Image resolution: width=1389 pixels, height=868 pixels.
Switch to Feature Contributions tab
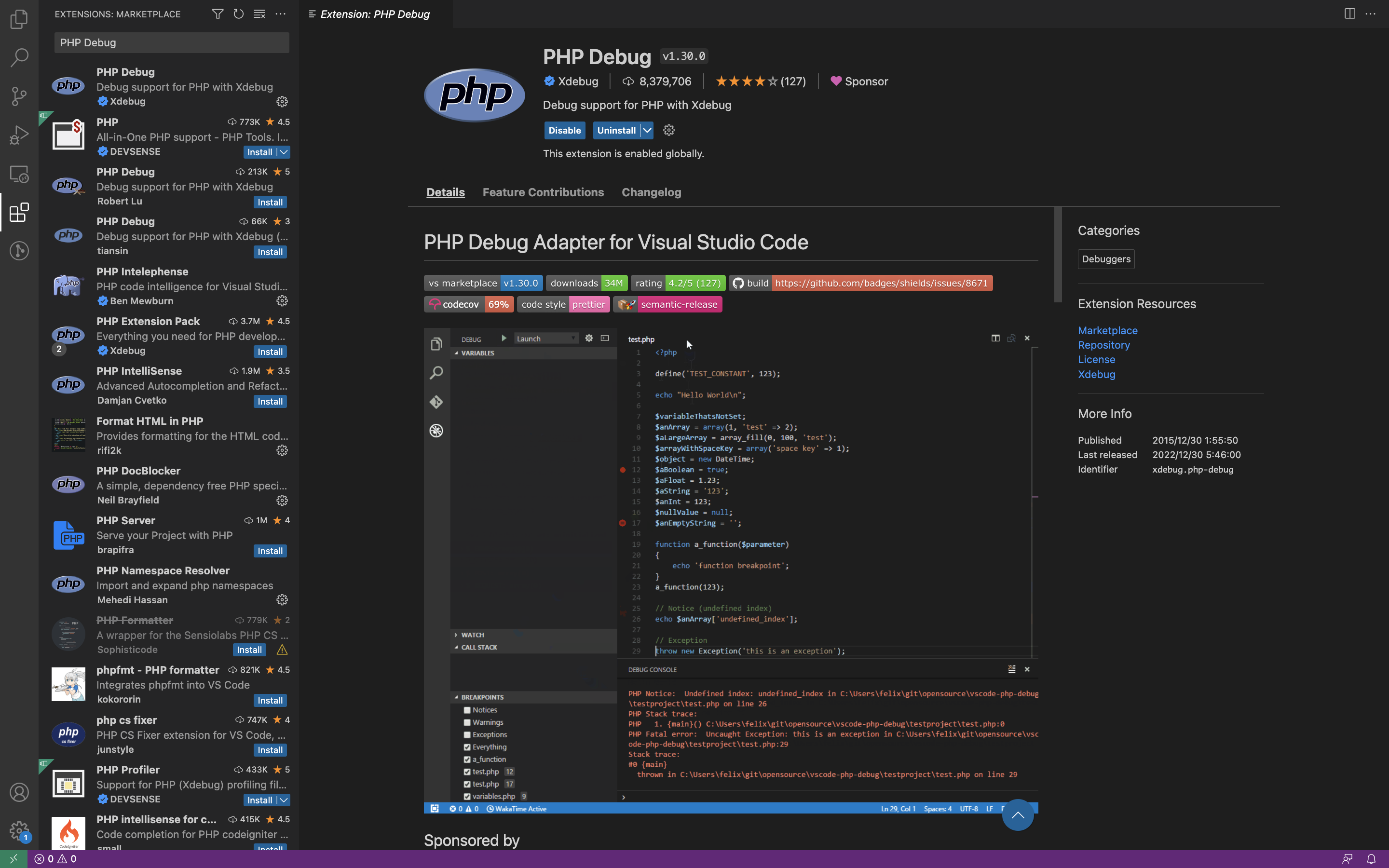543,192
